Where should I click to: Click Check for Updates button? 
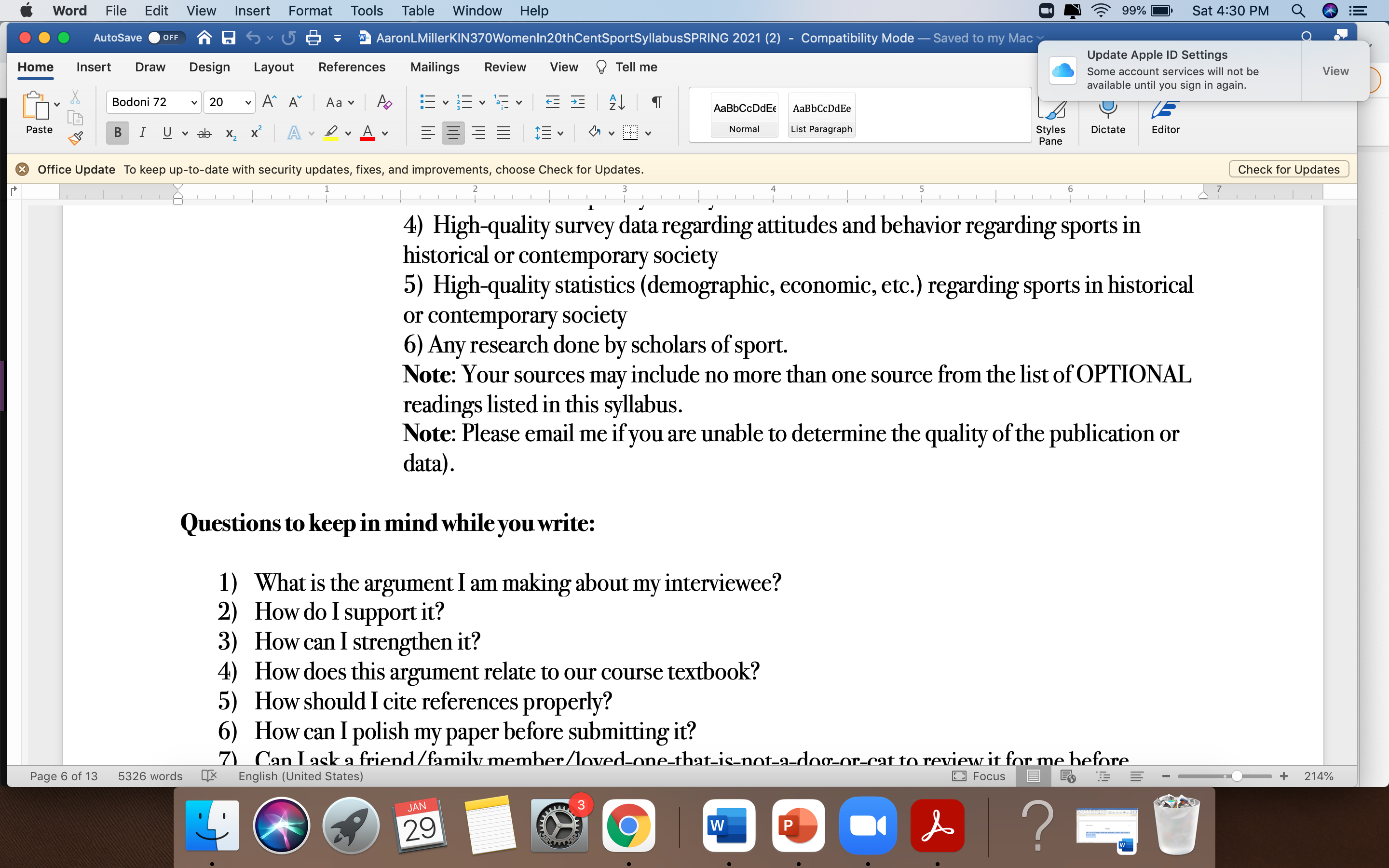click(x=1289, y=169)
